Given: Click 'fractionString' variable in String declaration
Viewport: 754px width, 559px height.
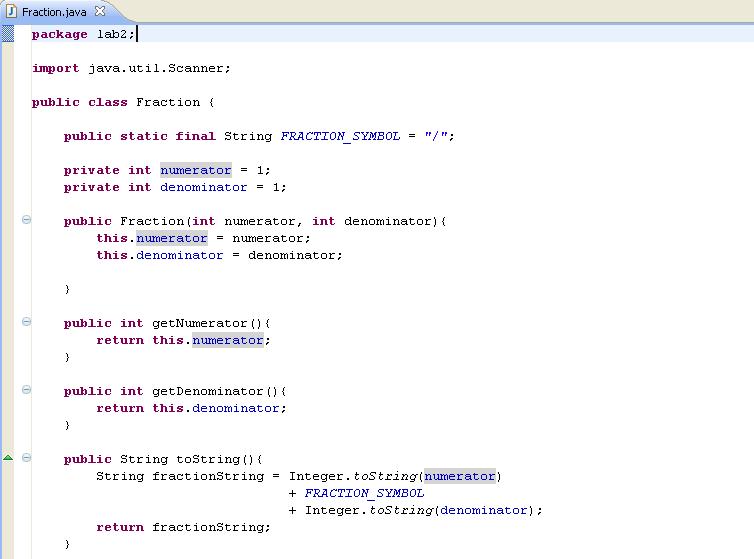Looking at the screenshot, I should coord(208,476).
